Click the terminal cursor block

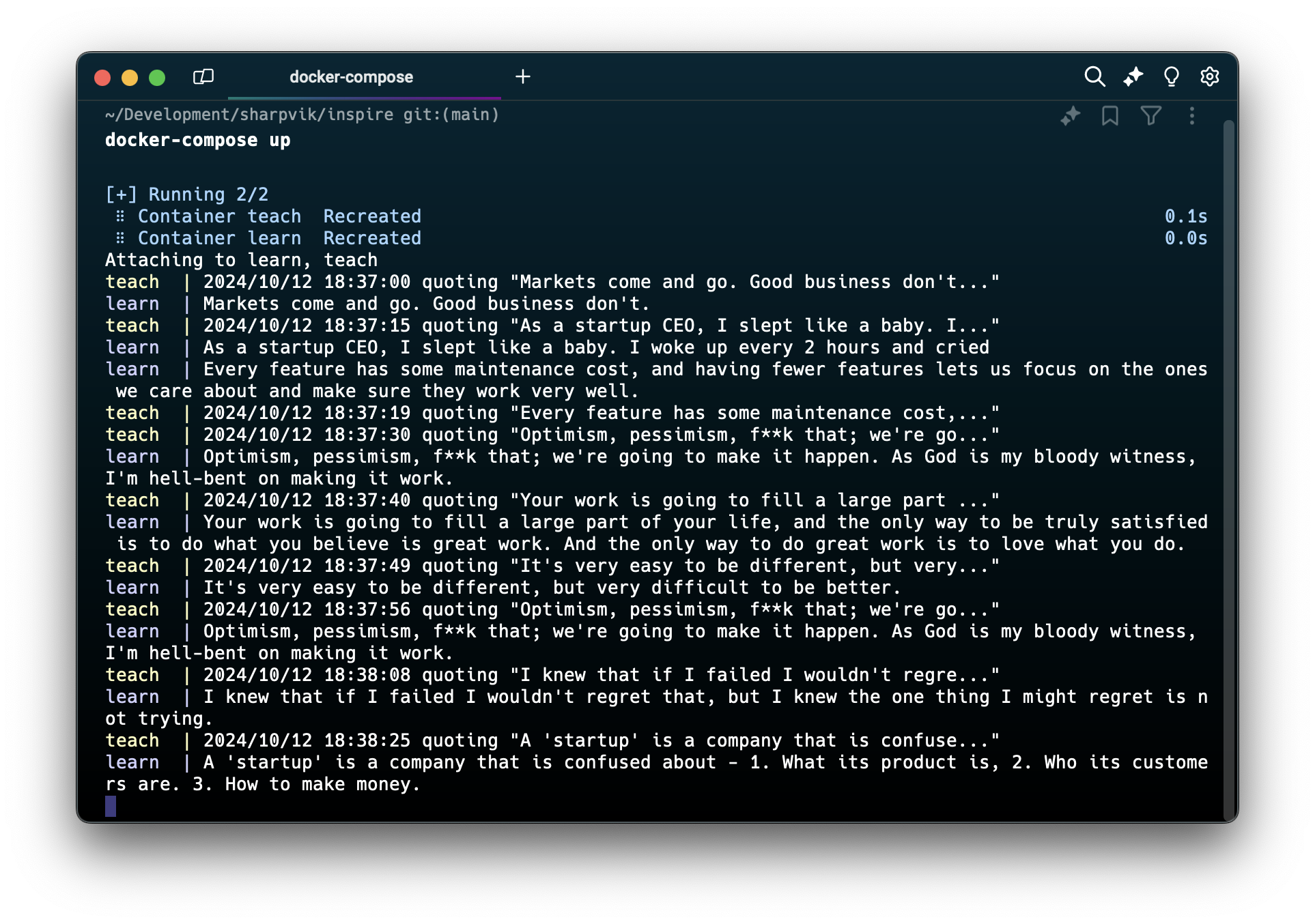tap(111, 806)
